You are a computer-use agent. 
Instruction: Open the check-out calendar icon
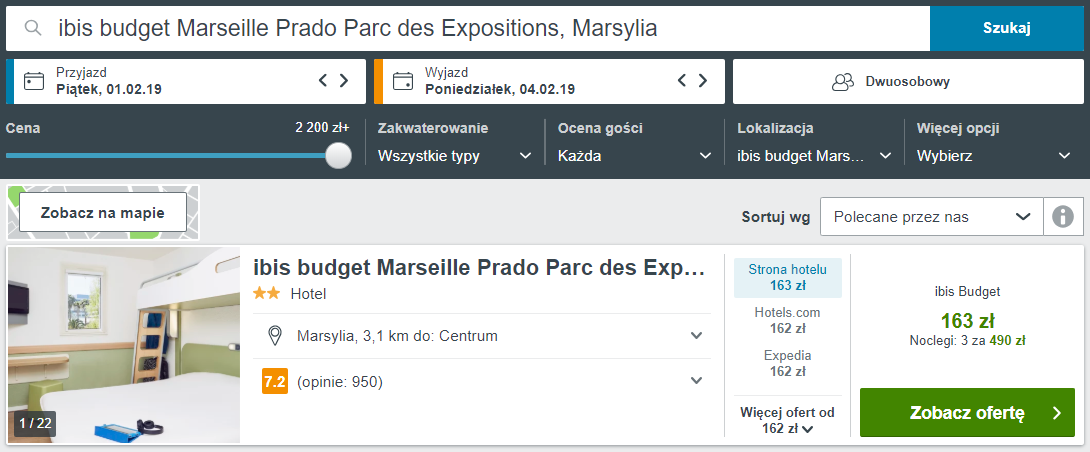(x=404, y=81)
